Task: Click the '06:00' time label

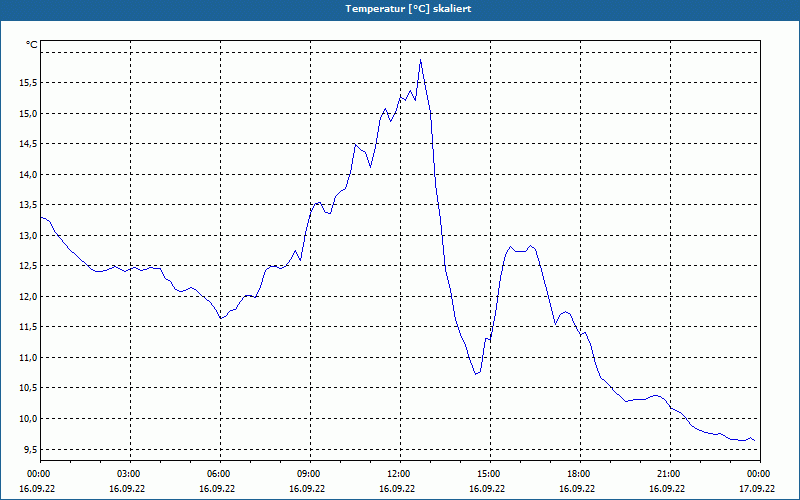Action: coord(220,474)
